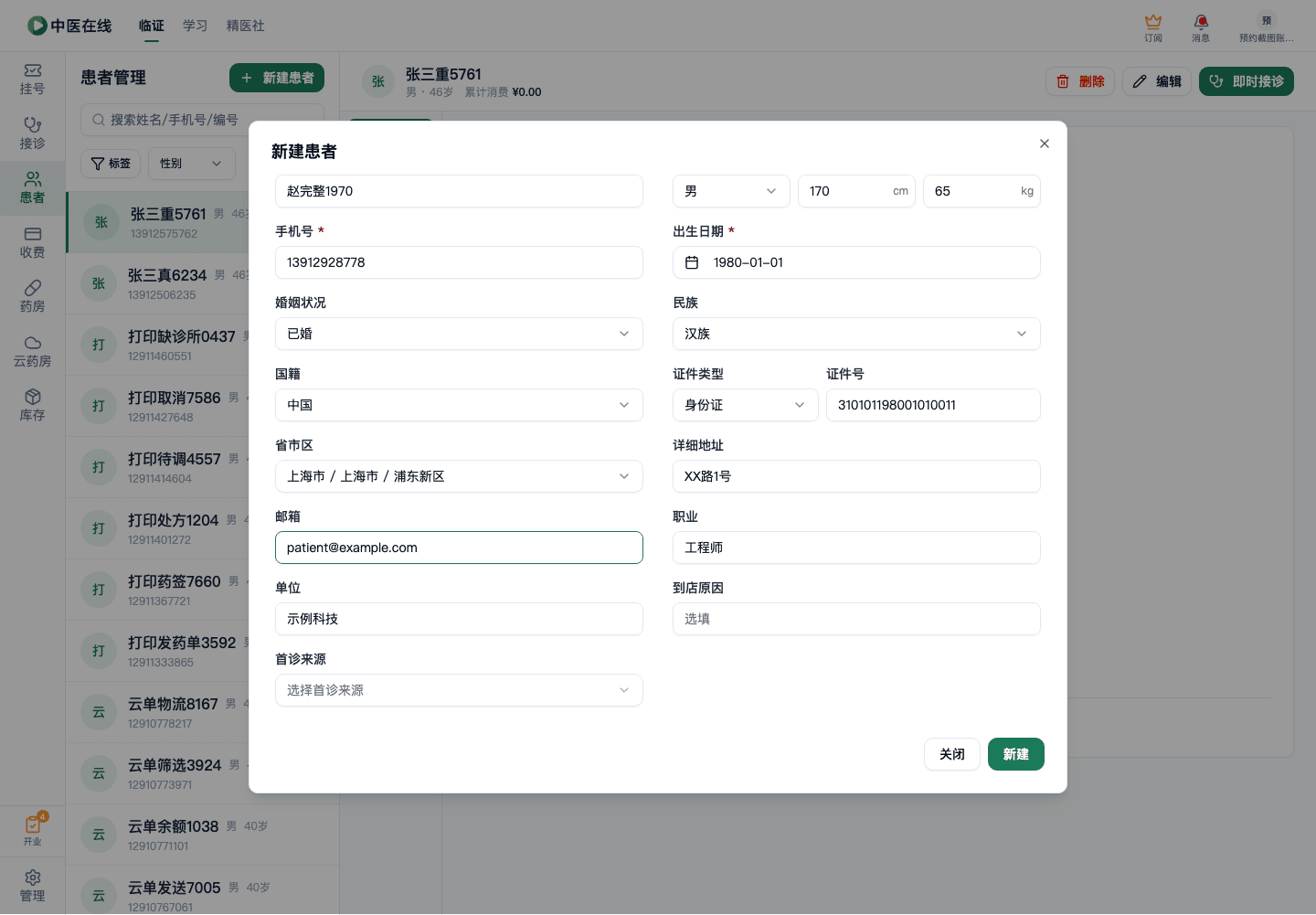Open the 收费 billing sidebar icon

click(x=32, y=243)
